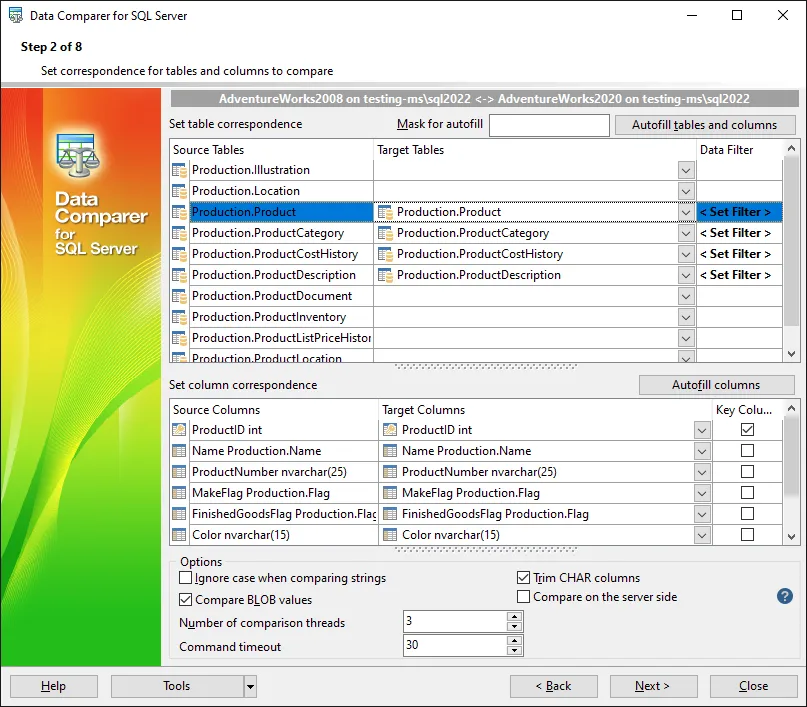Click the table icon beside Production.Illustration
807x707 pixels.
[x=180, y=170]
